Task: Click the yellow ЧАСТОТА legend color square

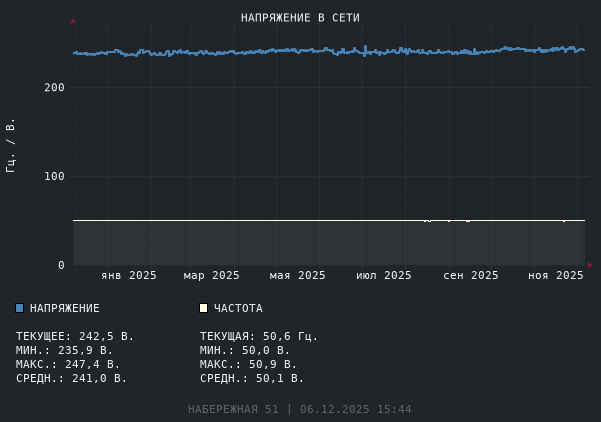Action: [x=204, y=308]
